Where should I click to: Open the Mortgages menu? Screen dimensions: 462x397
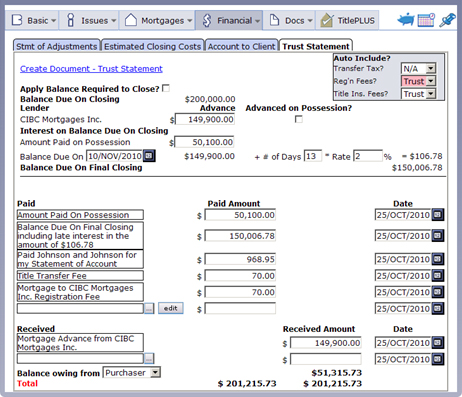[157, 20]
